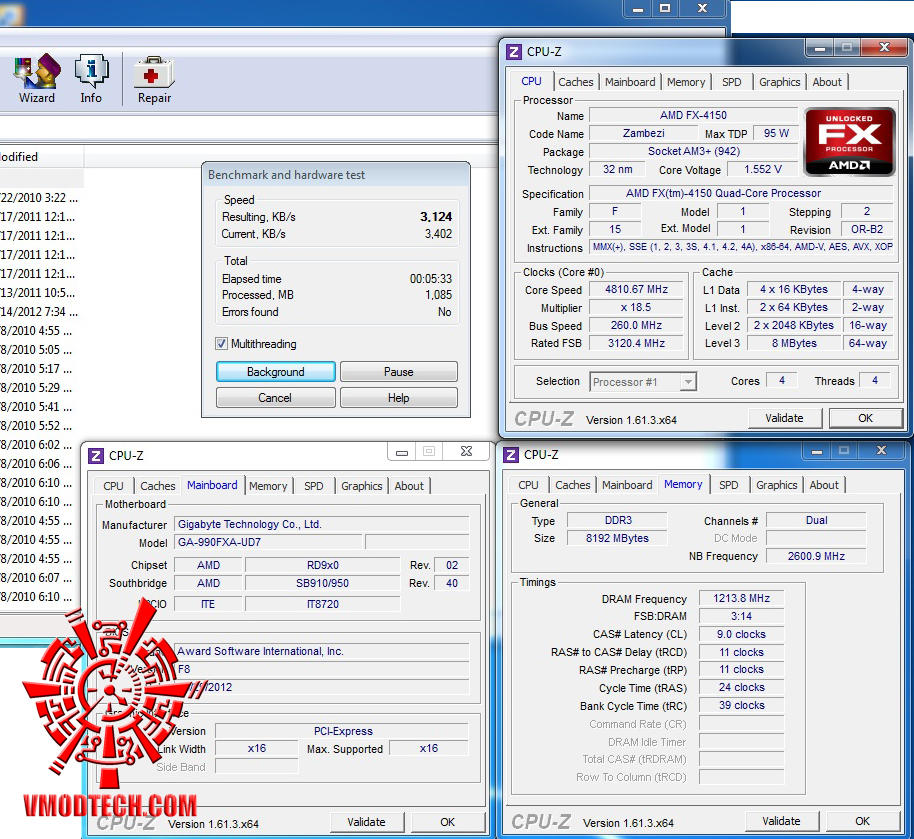
Task: Cancel the benchmark and hardware test
Action: point(275,398)
